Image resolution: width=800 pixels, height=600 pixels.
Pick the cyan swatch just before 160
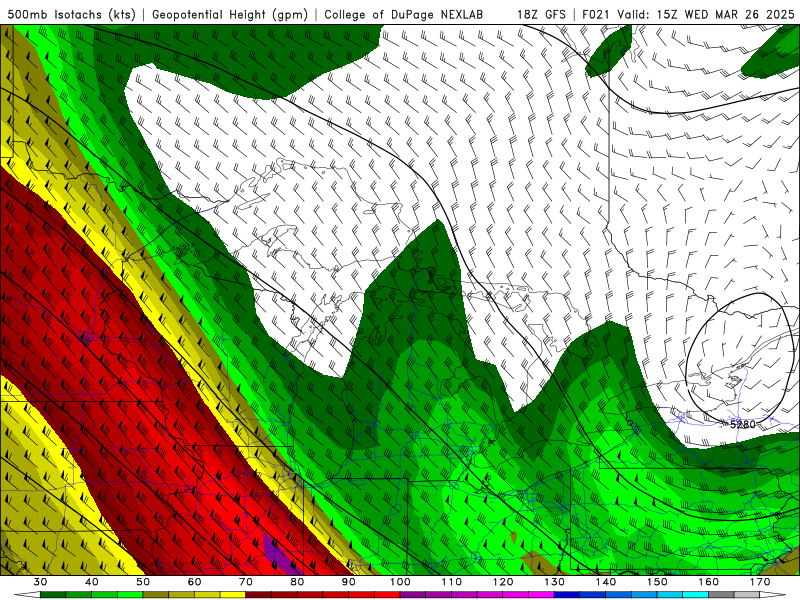pyautogui.click(x=696, y=595)
